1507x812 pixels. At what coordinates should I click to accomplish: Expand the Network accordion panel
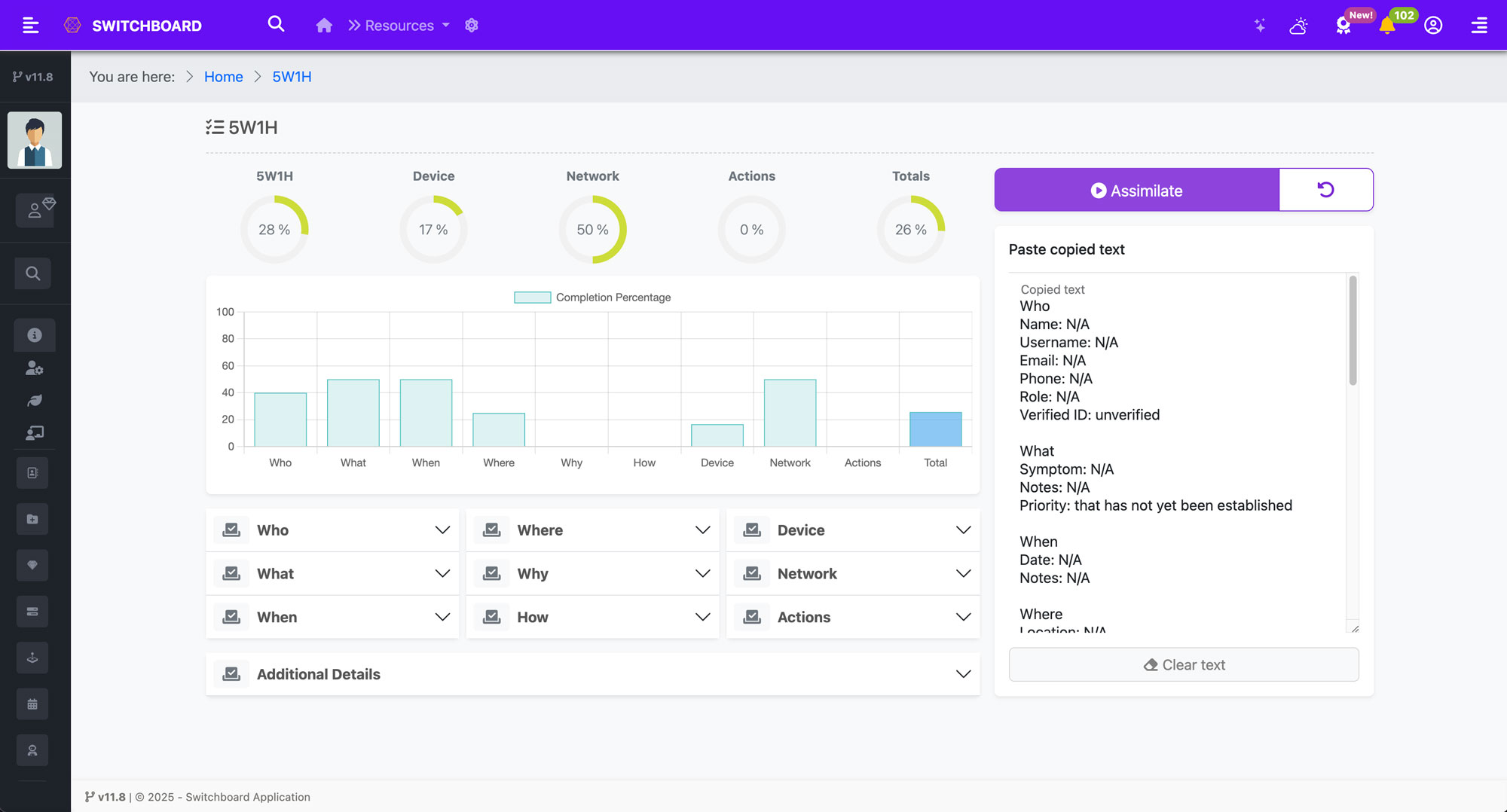[x=853, y=574]
